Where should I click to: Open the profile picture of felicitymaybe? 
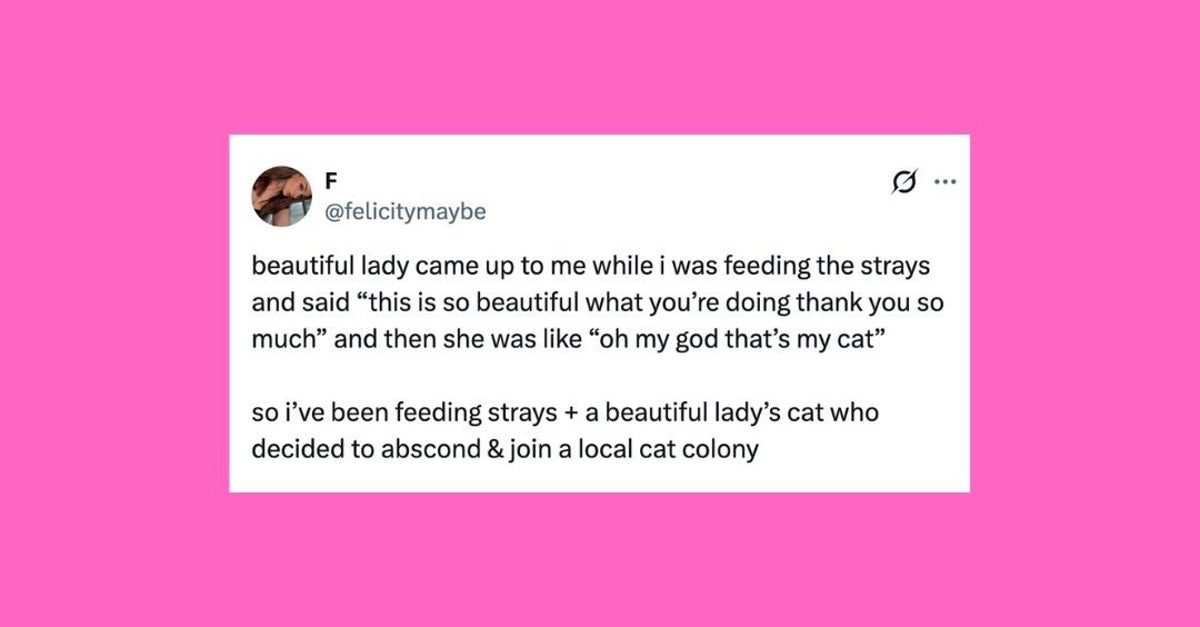coord(281,196)
